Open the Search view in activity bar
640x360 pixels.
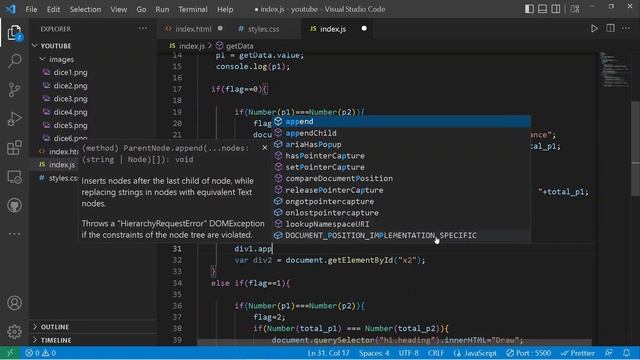(x=14, y=61)
